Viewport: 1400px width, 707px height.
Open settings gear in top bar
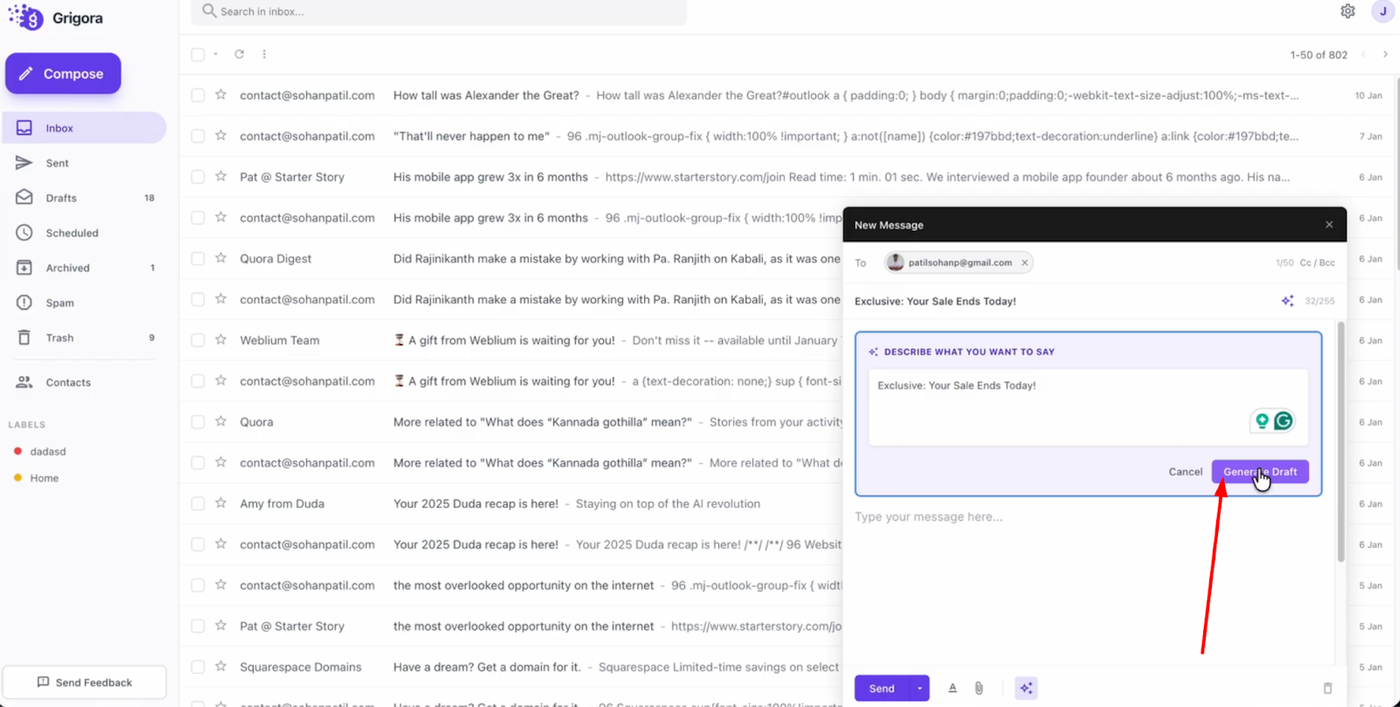pos(1348,11)
